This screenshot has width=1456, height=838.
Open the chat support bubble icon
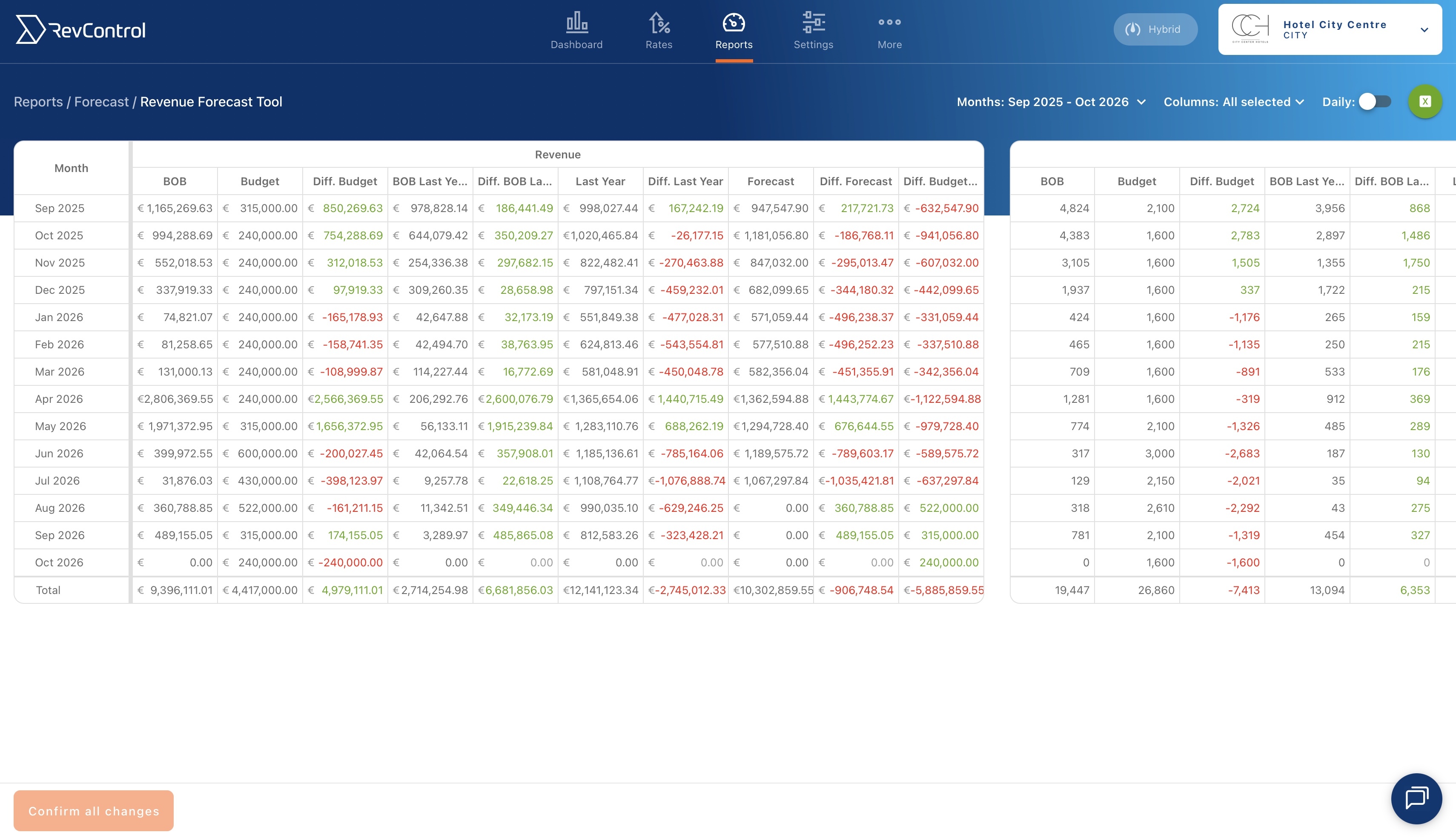1416,798
